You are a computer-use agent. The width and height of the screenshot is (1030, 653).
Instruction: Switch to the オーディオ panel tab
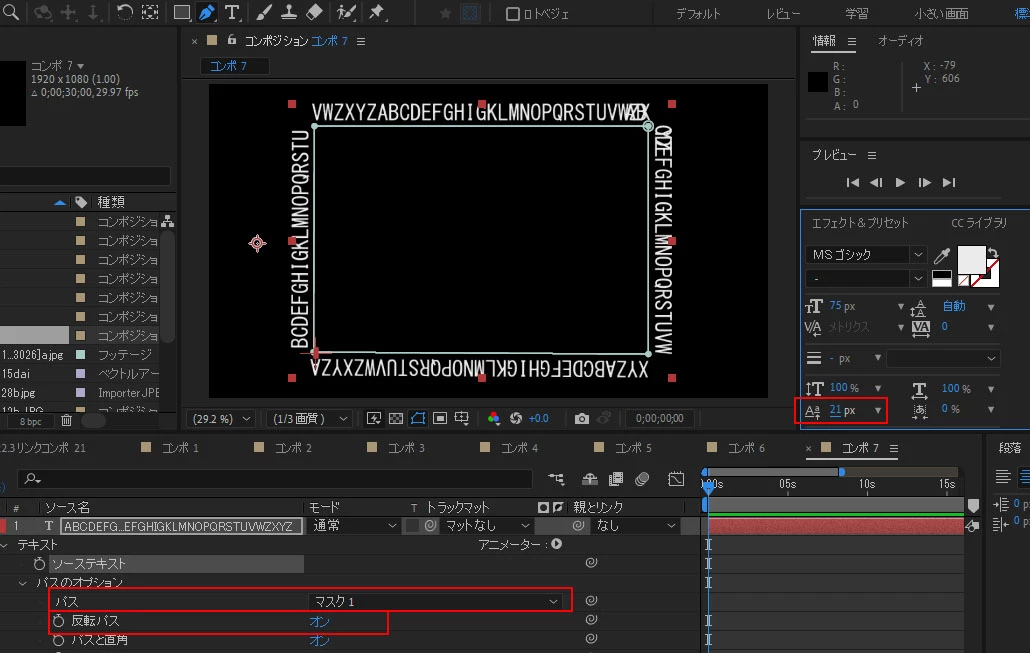pyautogui.click(x=901, y=41)
